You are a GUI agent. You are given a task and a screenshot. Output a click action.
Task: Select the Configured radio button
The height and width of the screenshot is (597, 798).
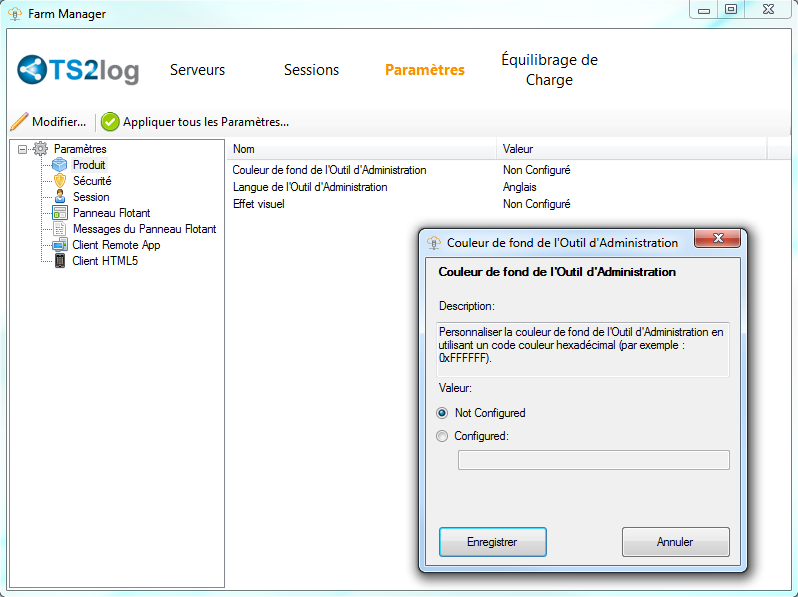pos(443,436)
